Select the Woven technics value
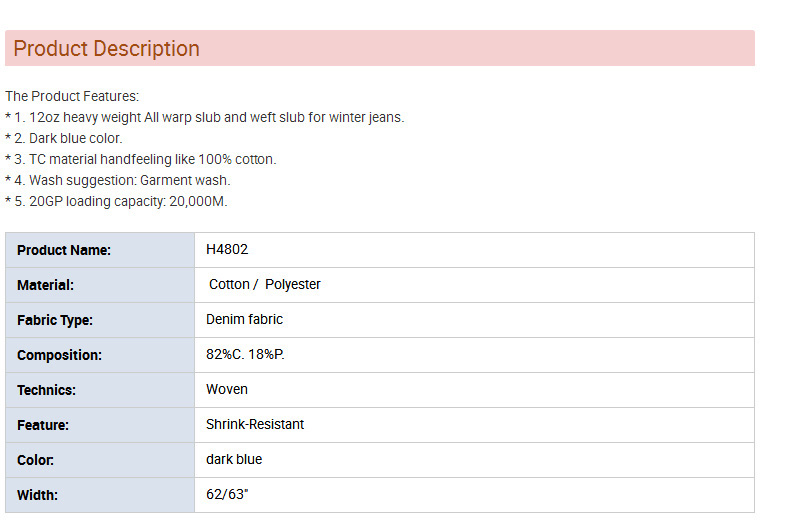Viewport: 793px width, 522px height. point(227,389)
